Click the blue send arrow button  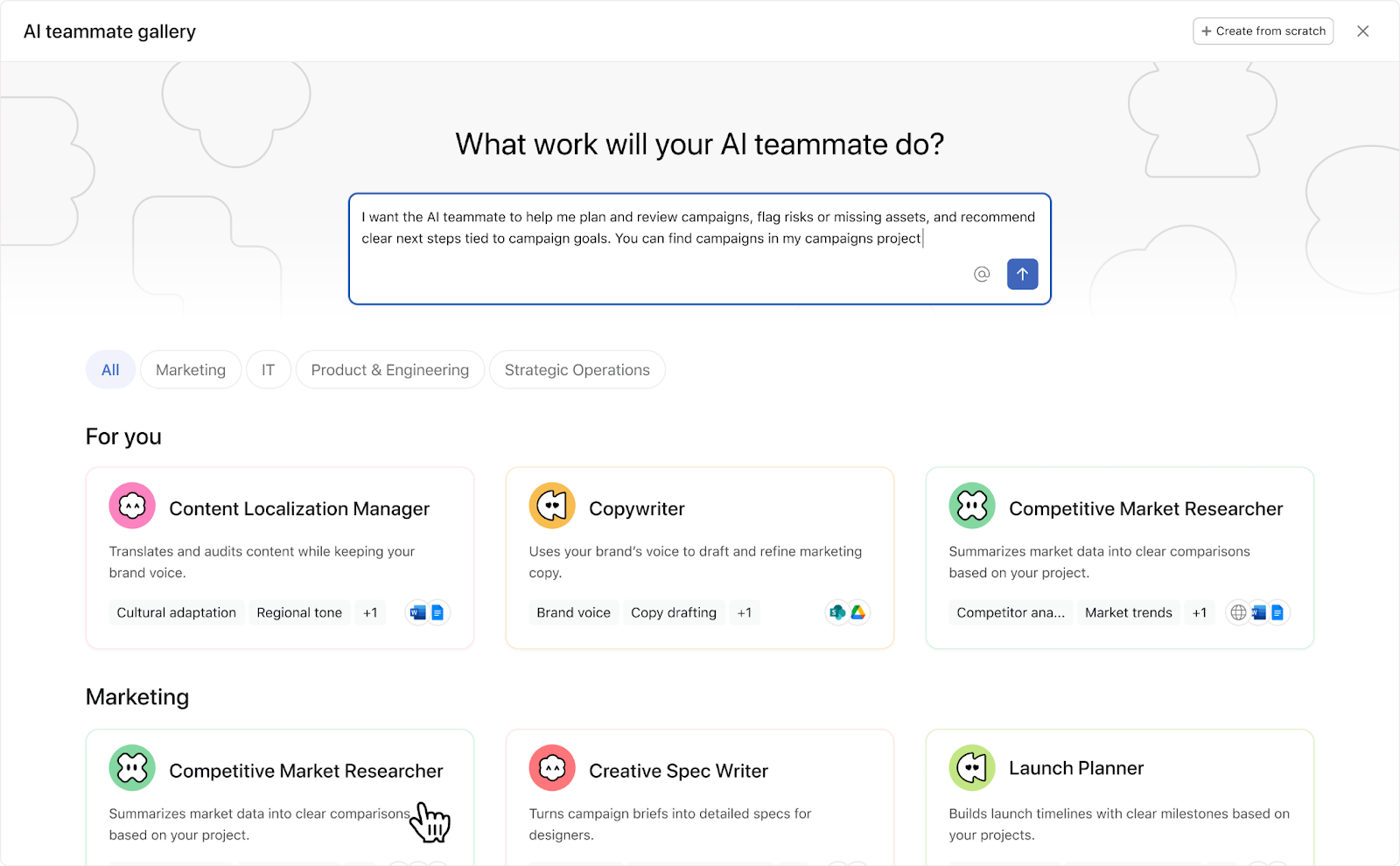click(1022, 274)
